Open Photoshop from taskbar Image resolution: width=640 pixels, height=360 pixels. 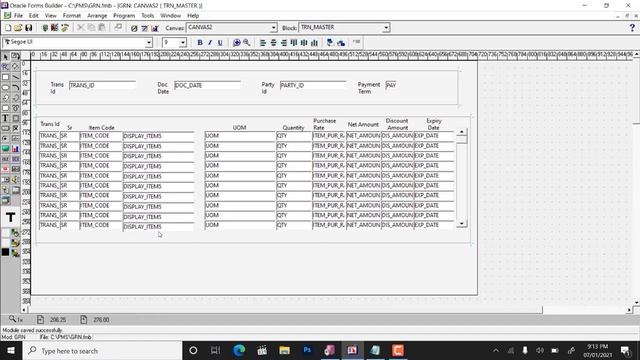(x=307, y=351)
